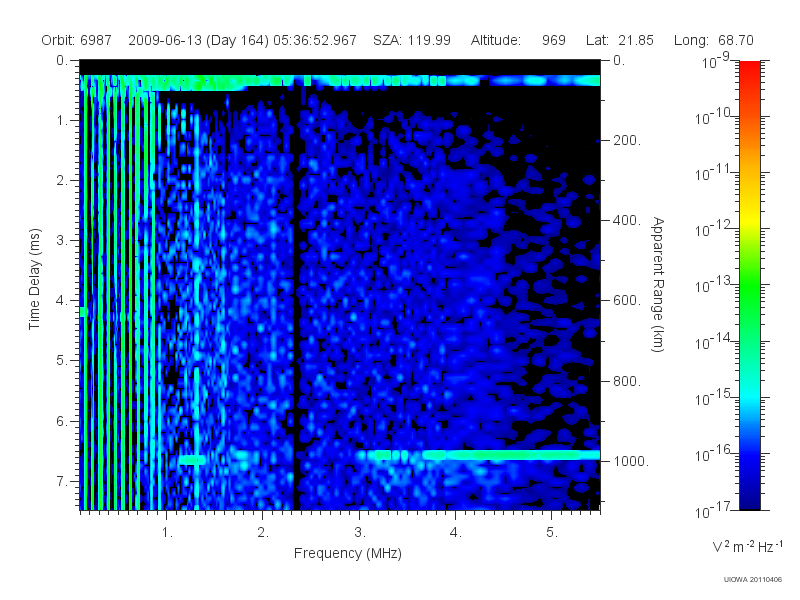This screenshot has height=600, width=800.
Task: Click the Lat: 21.85 header value
Action: [x=619, y=40]
